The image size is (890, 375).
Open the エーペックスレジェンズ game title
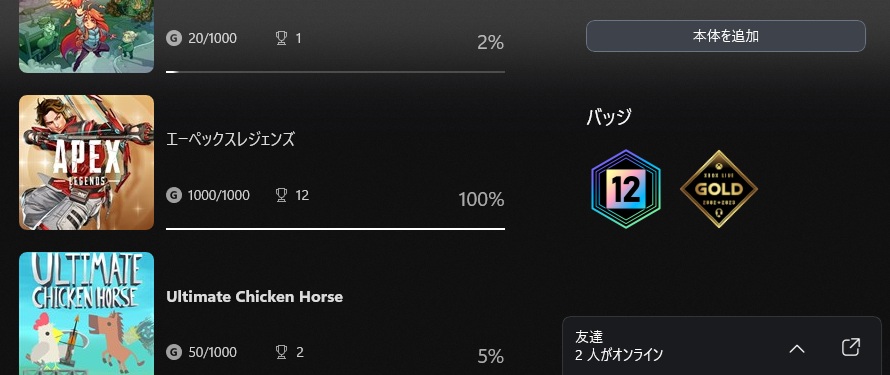(x=230, y=139)
